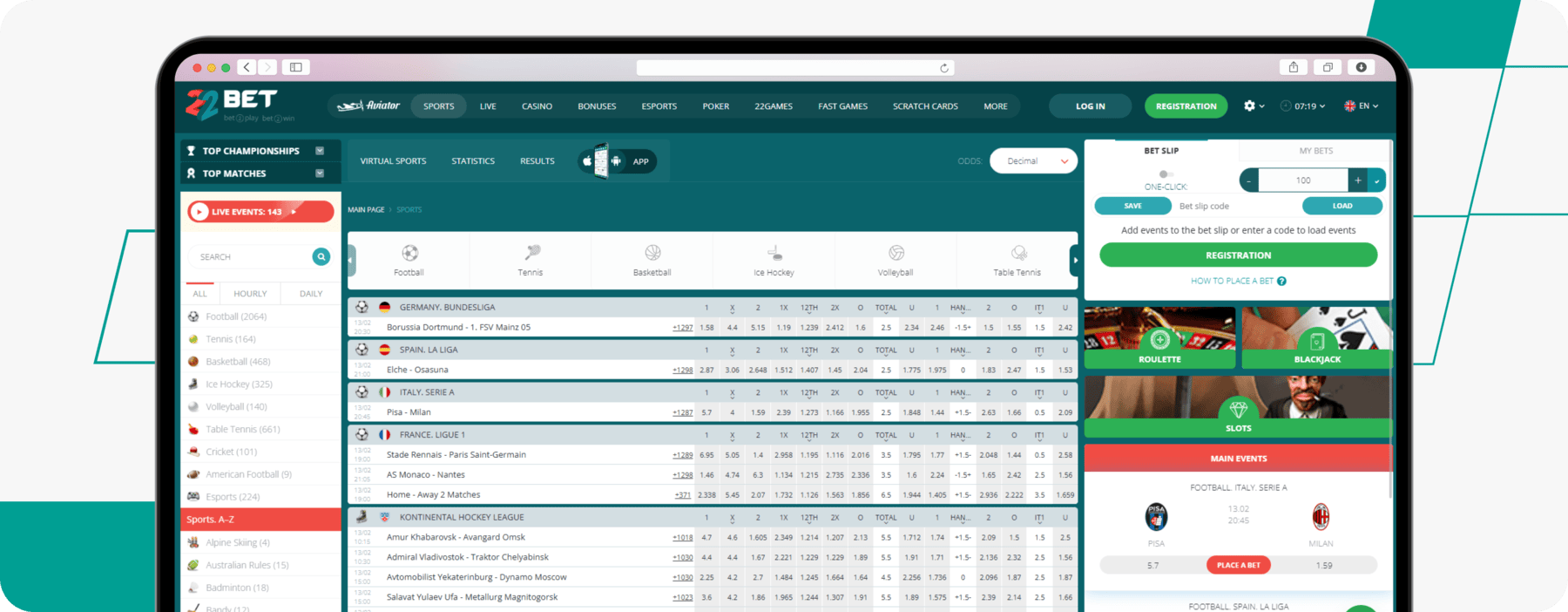Show browser tab overview icon
Viewport: 1568px width, 612px height.
tap(1328, 67)
